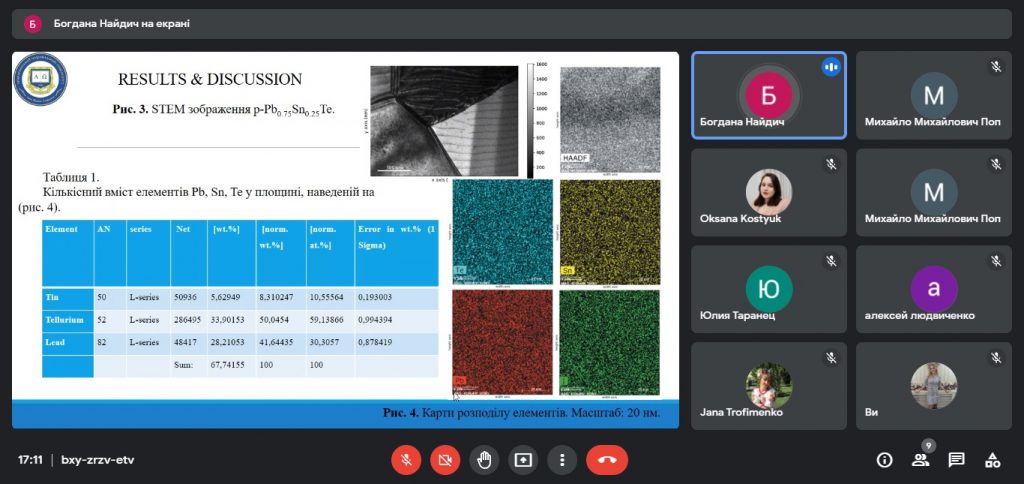1024x484 pixels.
Task: Select Богдана Найдич participant tile
Action: coord(769,95)
